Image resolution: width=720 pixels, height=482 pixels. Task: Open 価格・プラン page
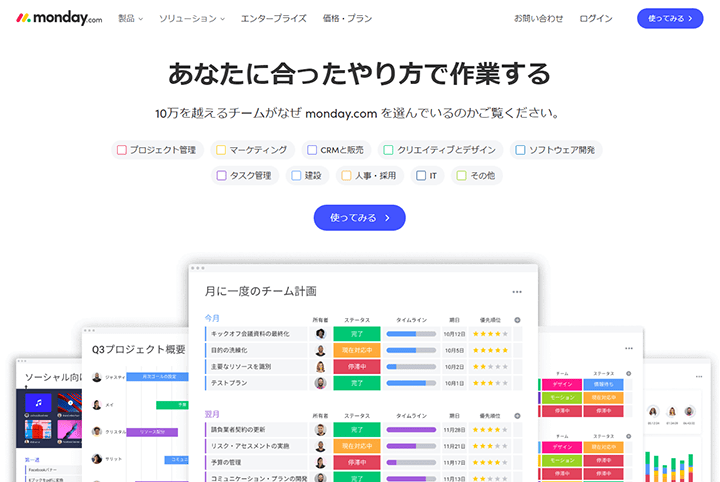click(347, 18)
